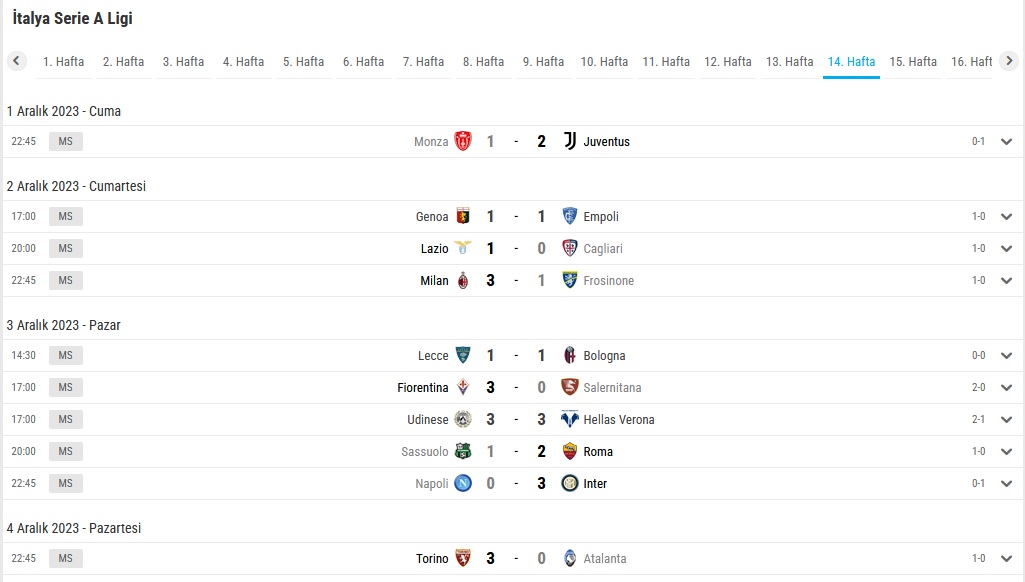Image resolution: width=1025 pixels, height=582 pixels.
Task: Show later weeks with right arrow
Action: tap(1009, 61)
